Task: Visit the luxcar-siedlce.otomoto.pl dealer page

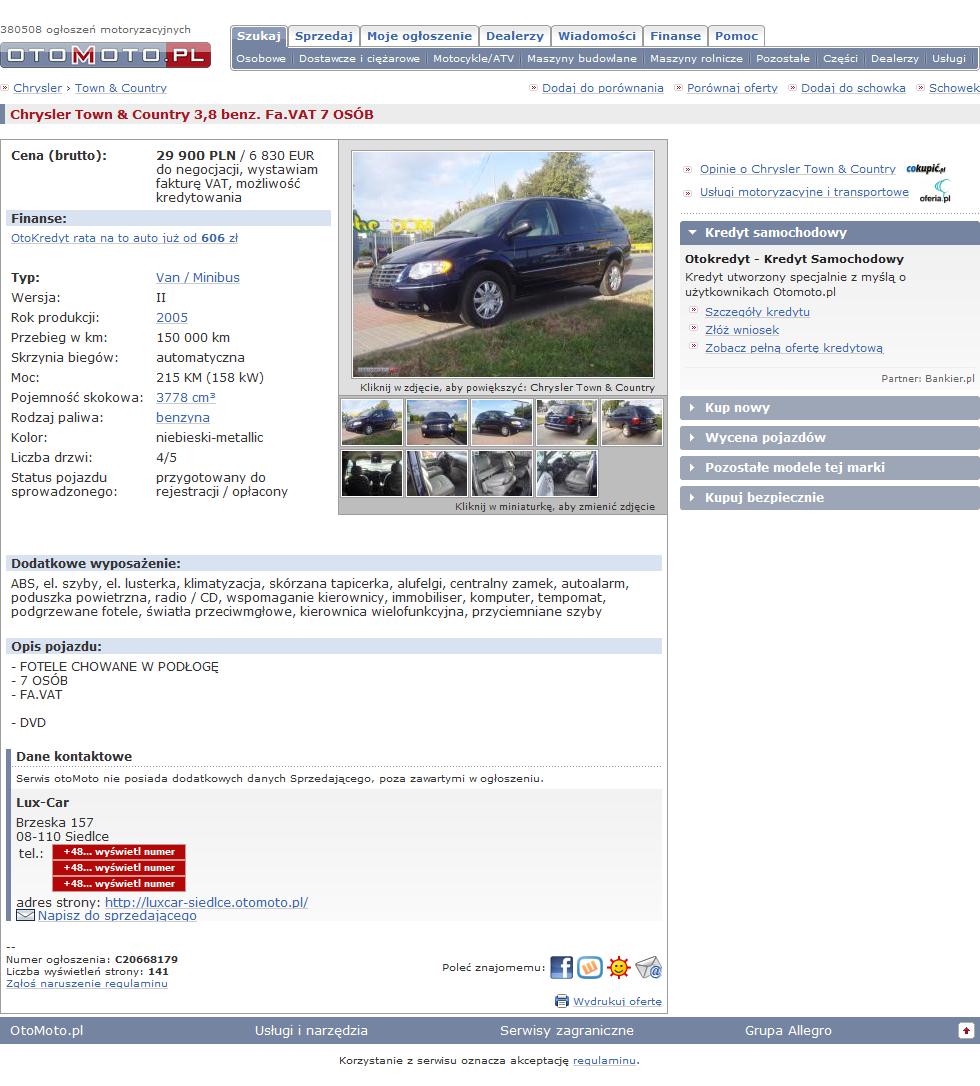Action: (x=206, y=902)
